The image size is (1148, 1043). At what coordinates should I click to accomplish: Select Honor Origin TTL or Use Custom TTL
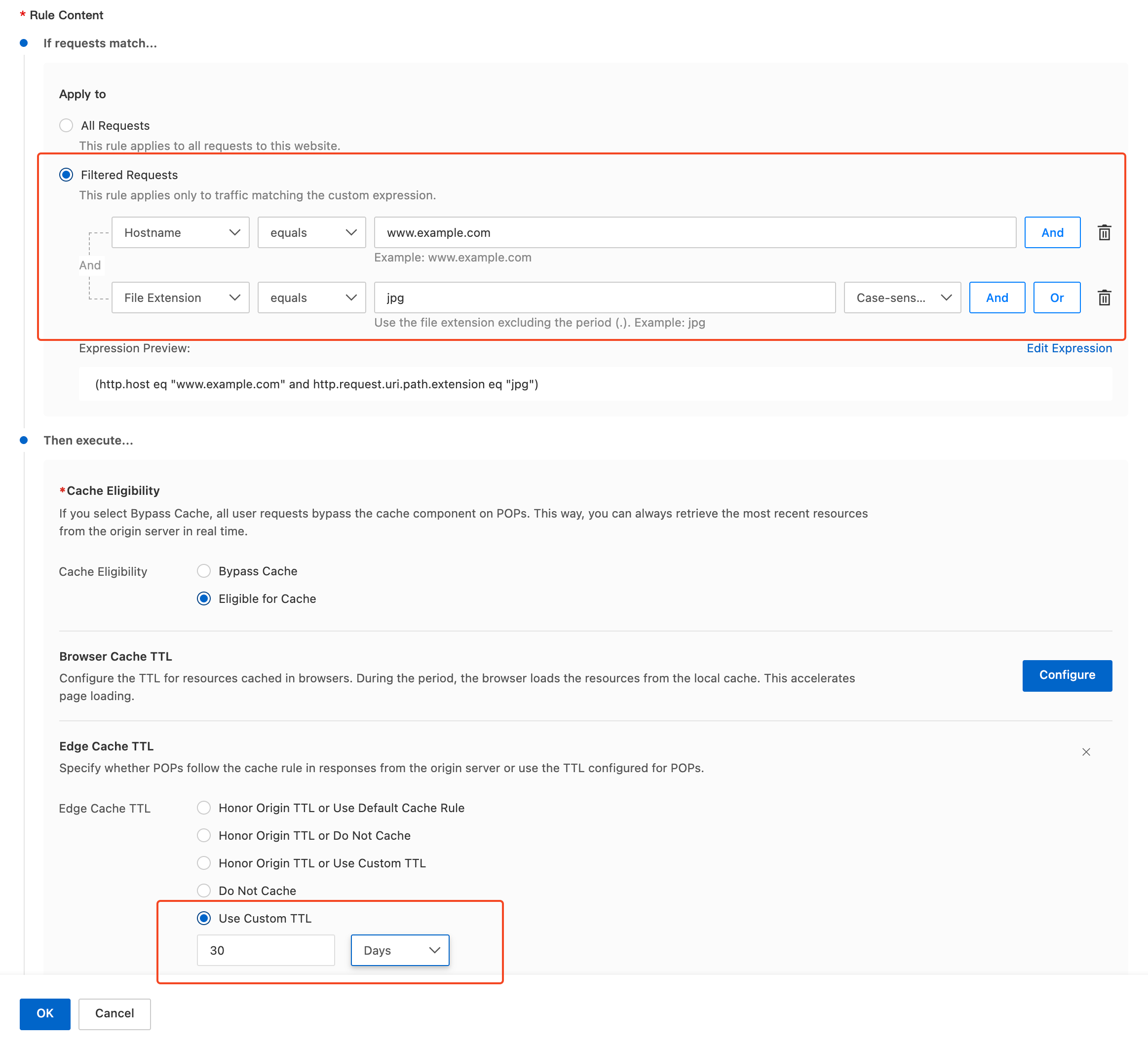pyautogui.click(x=204, y=863)
